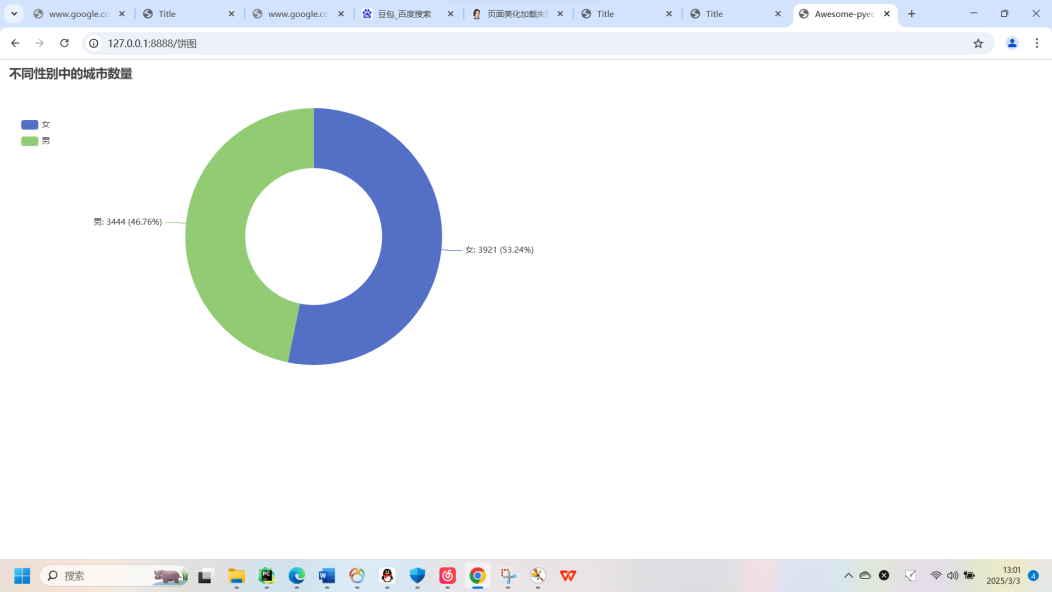Click the taskbar 搜索 search box

[x=114, y=575]
